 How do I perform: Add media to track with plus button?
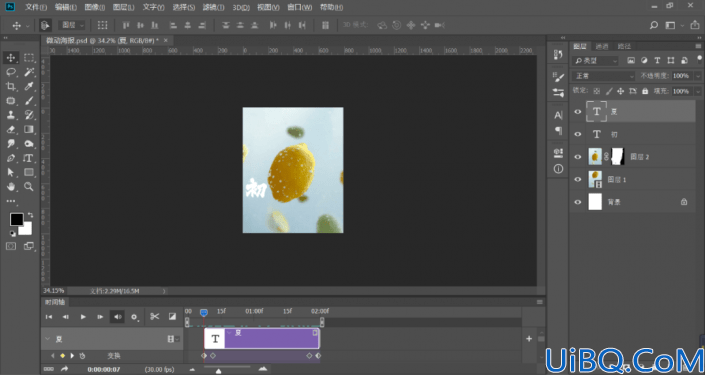click(x=529, y=339)
